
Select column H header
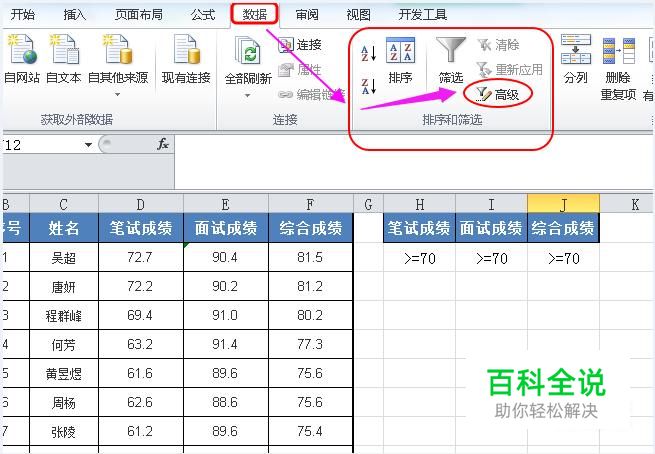pos(419,204)
